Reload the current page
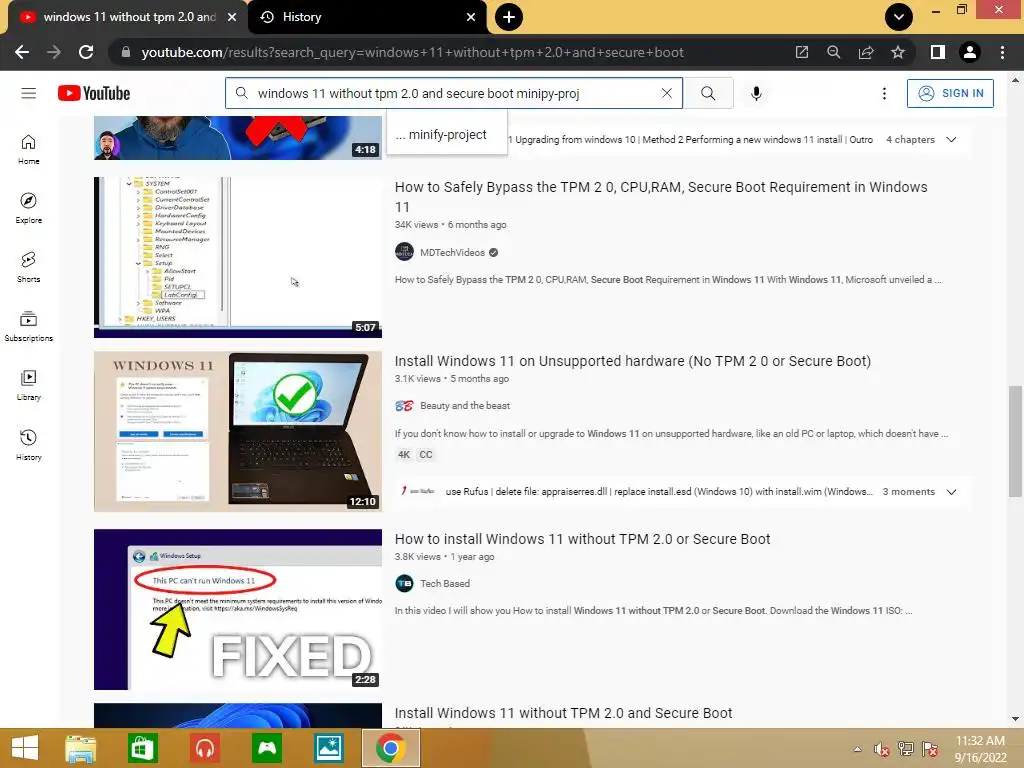The width and height of the screenshot is (1024, 768). [86, 52]
